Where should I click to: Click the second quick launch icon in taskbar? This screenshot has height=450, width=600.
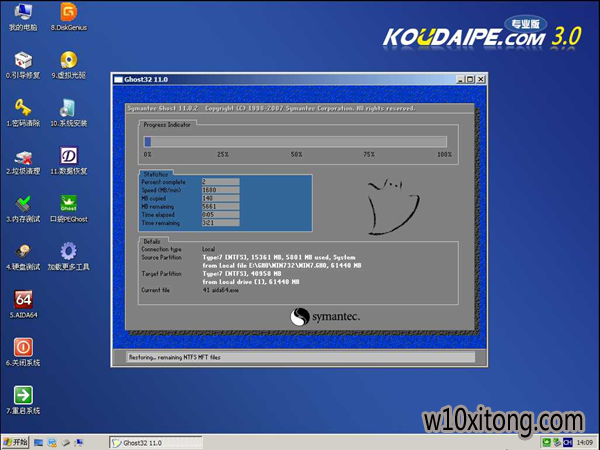(x=52, y=443)
